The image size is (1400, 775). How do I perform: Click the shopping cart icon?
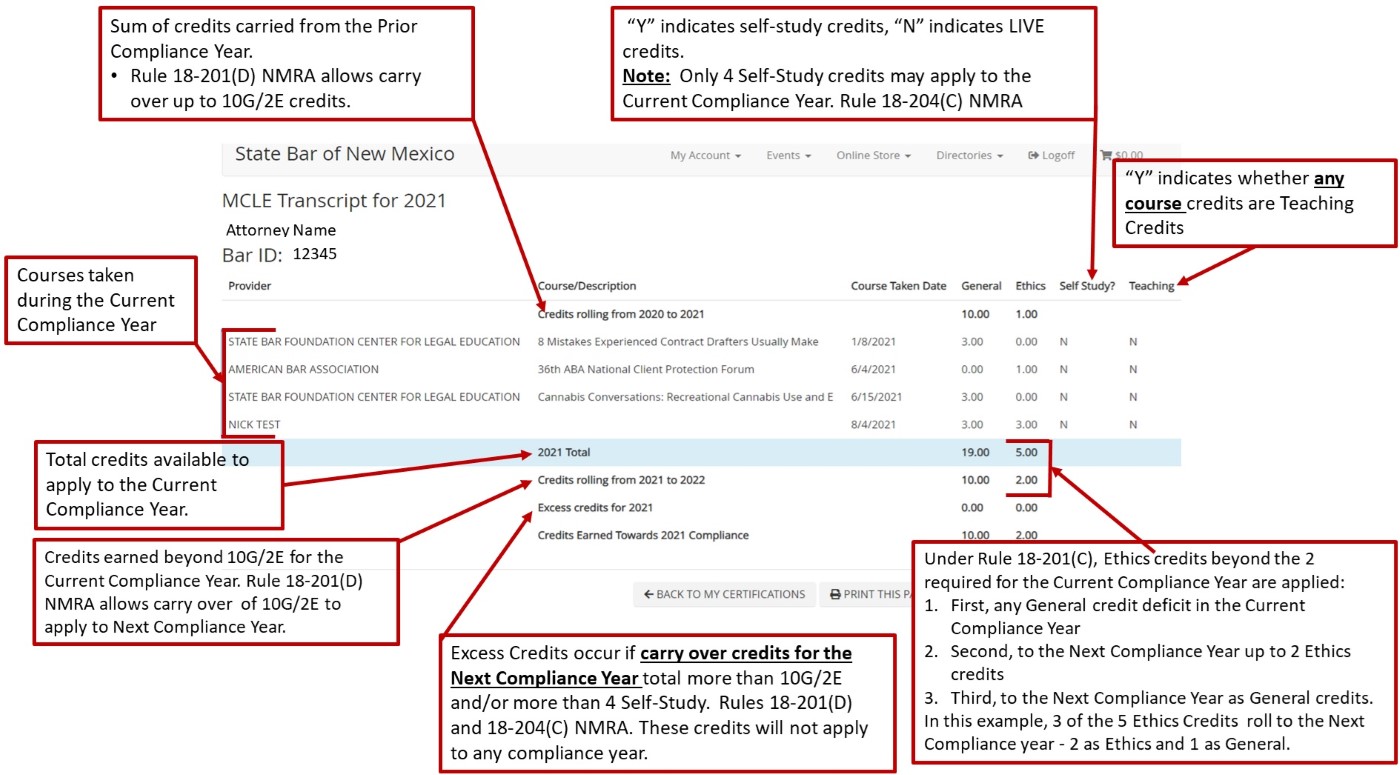(x=1106, y=155)
